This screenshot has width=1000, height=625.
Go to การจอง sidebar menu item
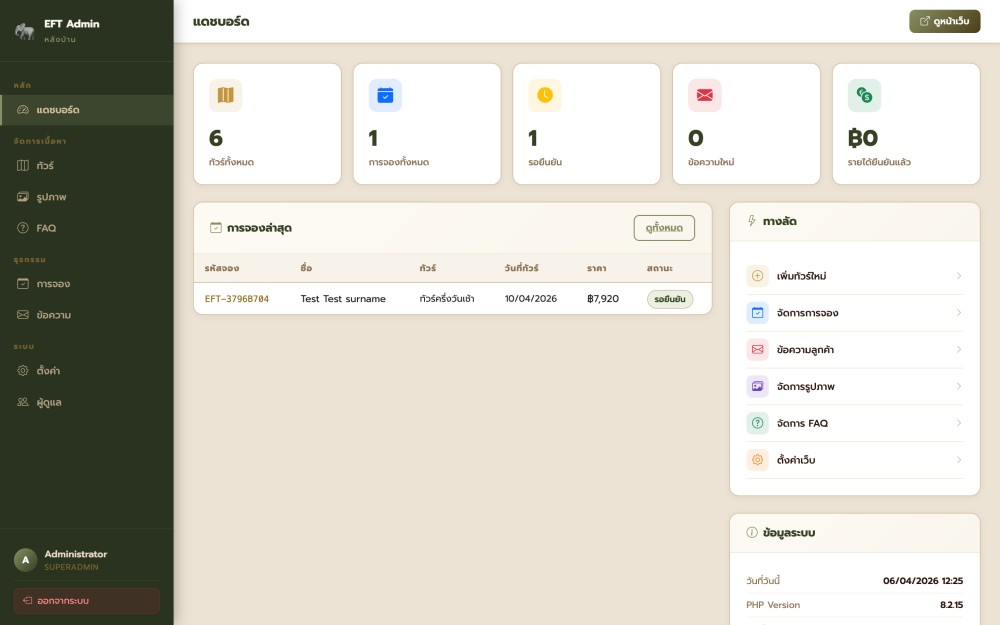pos(53,283)
